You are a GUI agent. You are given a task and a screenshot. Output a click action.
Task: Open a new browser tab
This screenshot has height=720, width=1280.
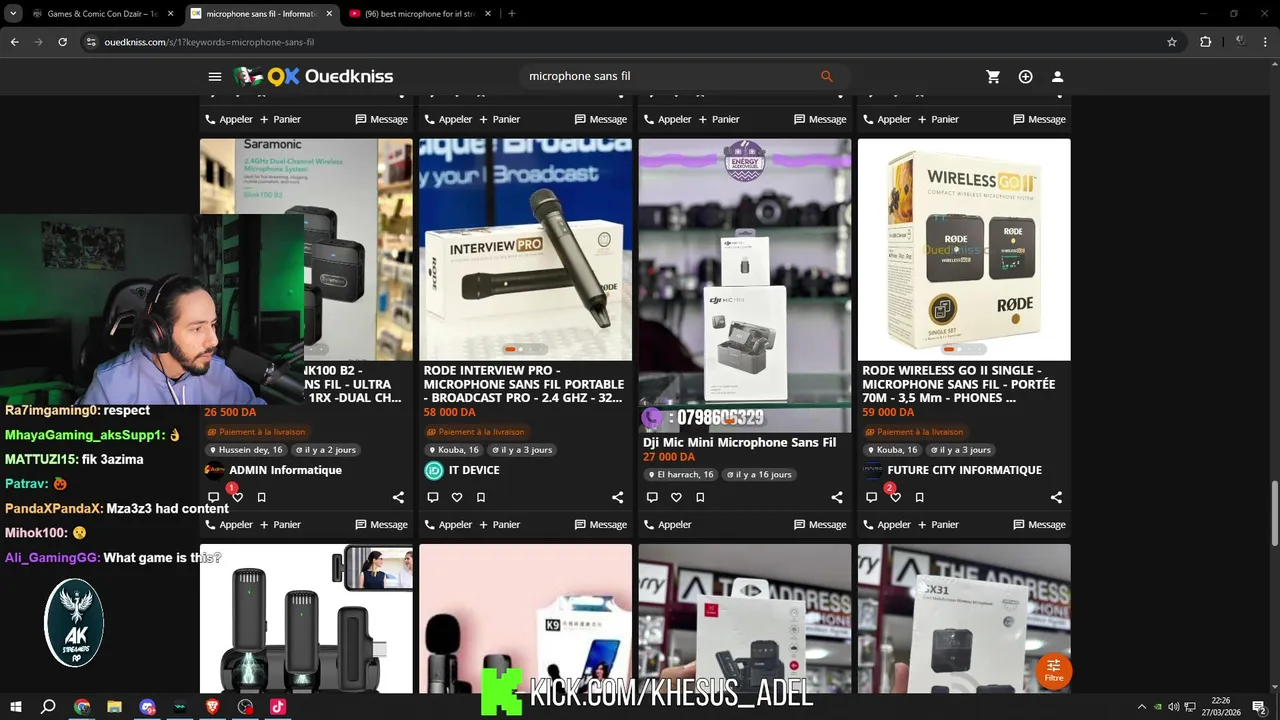512,14
